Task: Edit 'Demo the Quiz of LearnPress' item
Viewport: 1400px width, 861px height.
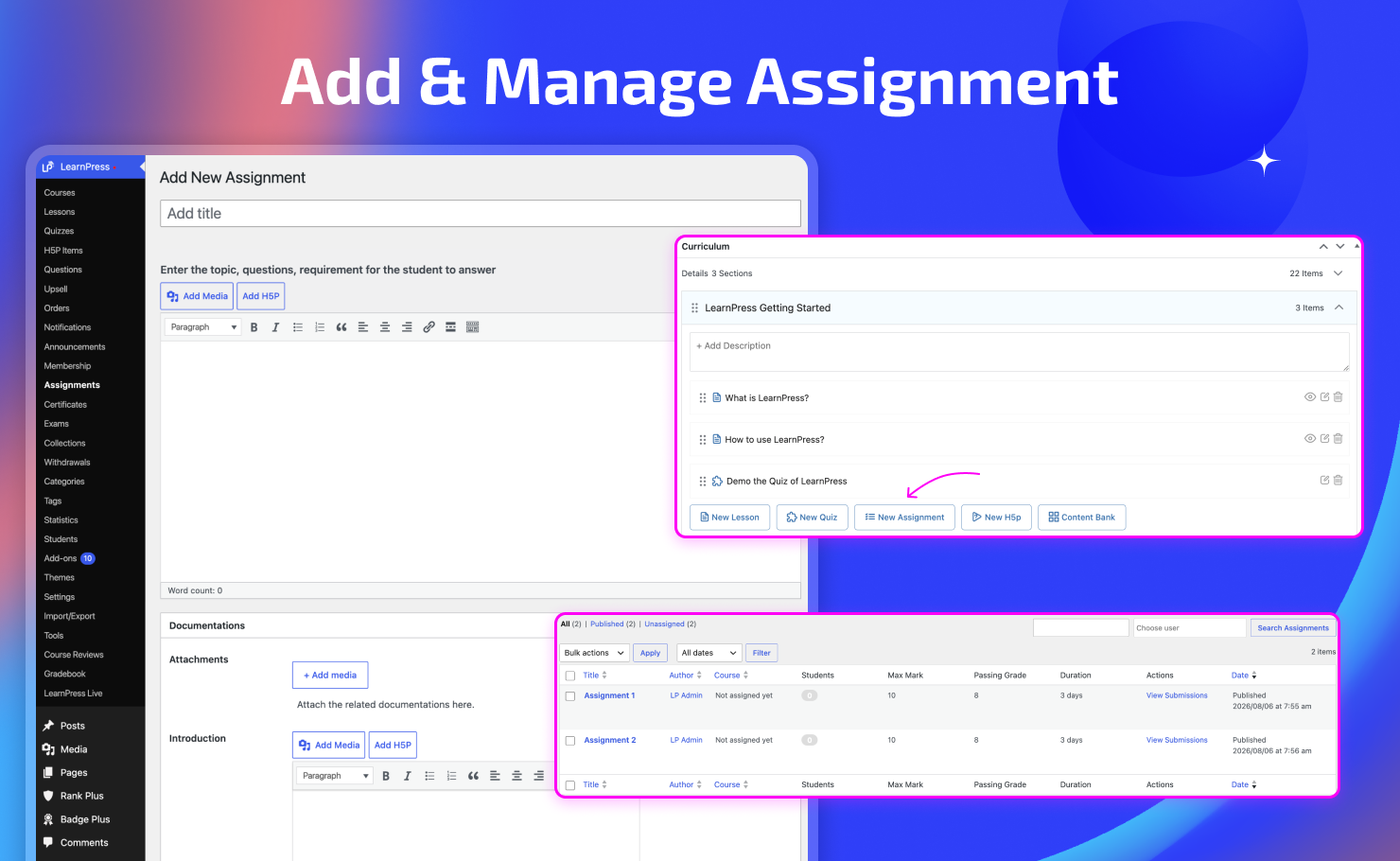Action: (1324, 481)
